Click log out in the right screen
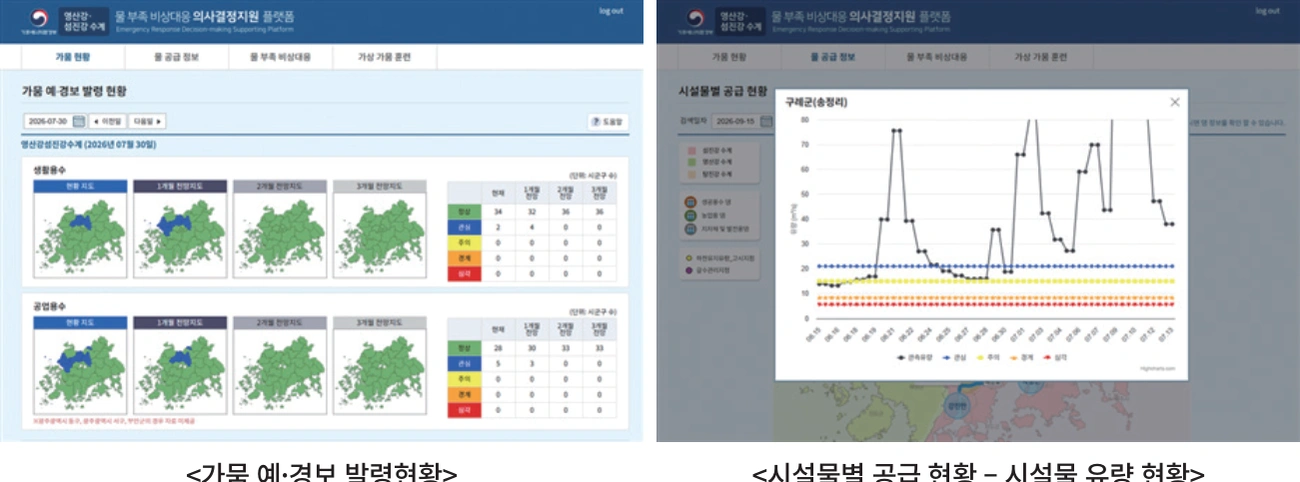Image resolution: width=1300 pixels, height=482 pixels. click(x=1266, y=11)
